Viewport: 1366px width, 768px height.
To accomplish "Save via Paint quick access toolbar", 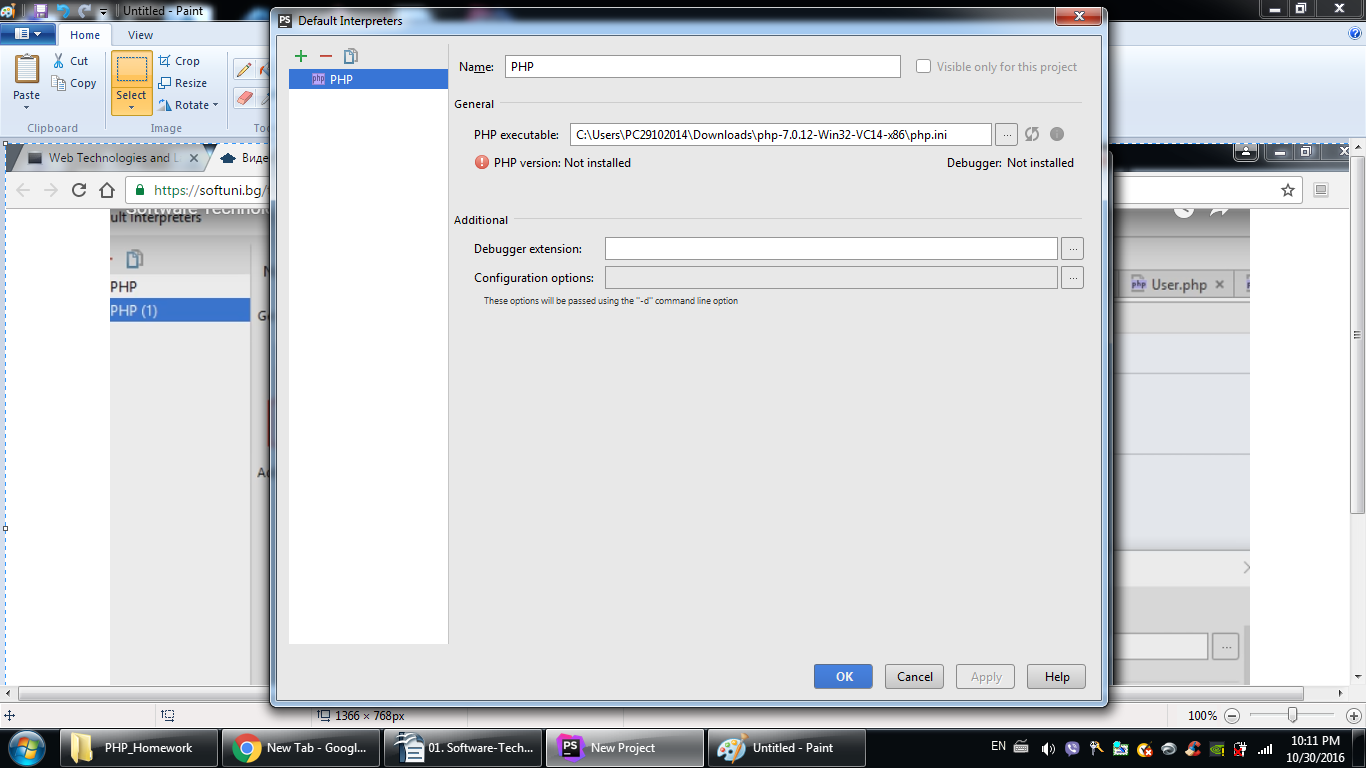I will [x=40, y=11].
